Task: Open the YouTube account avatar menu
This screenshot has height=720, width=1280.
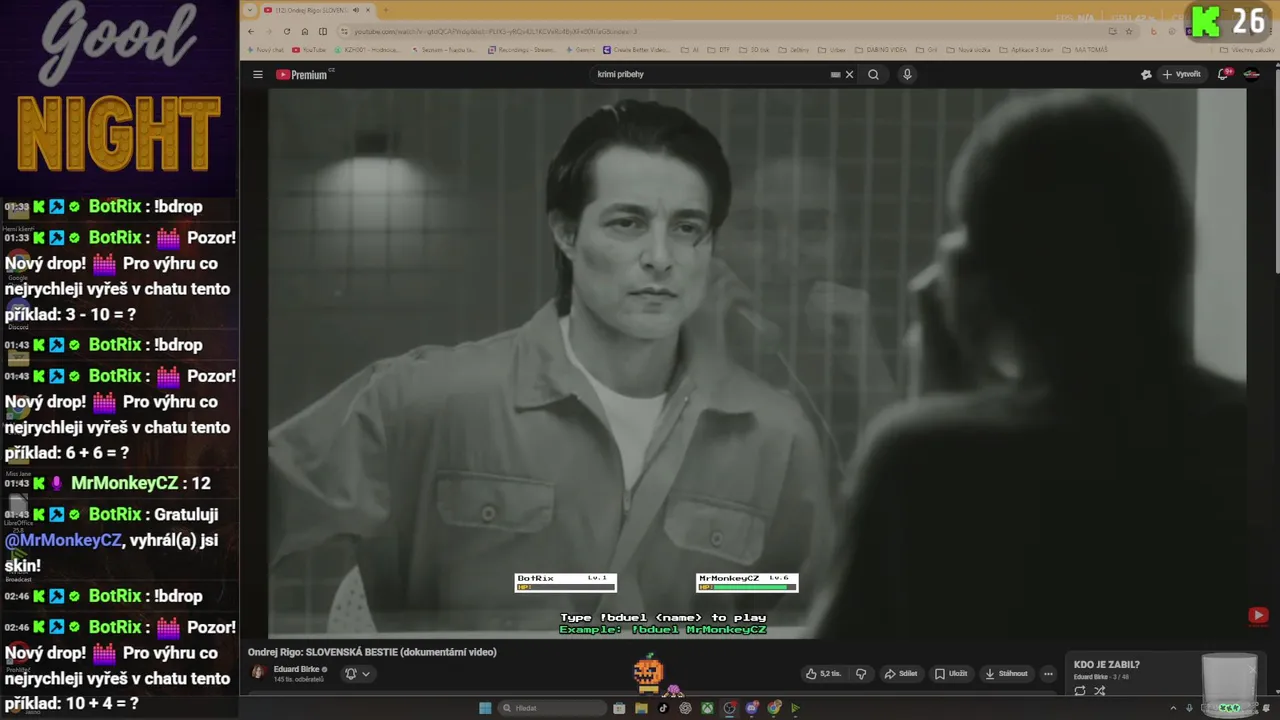Action: [1252, 75]
